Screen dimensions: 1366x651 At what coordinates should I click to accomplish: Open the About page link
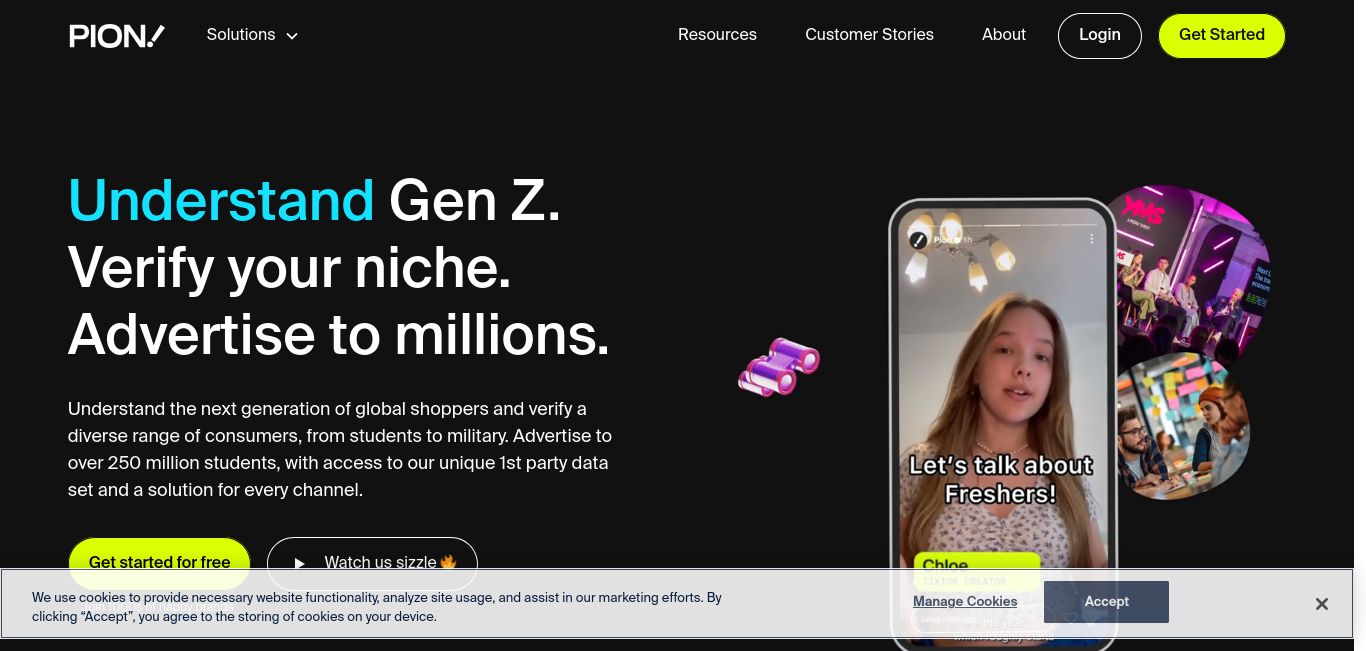[x=1004, y=35]
